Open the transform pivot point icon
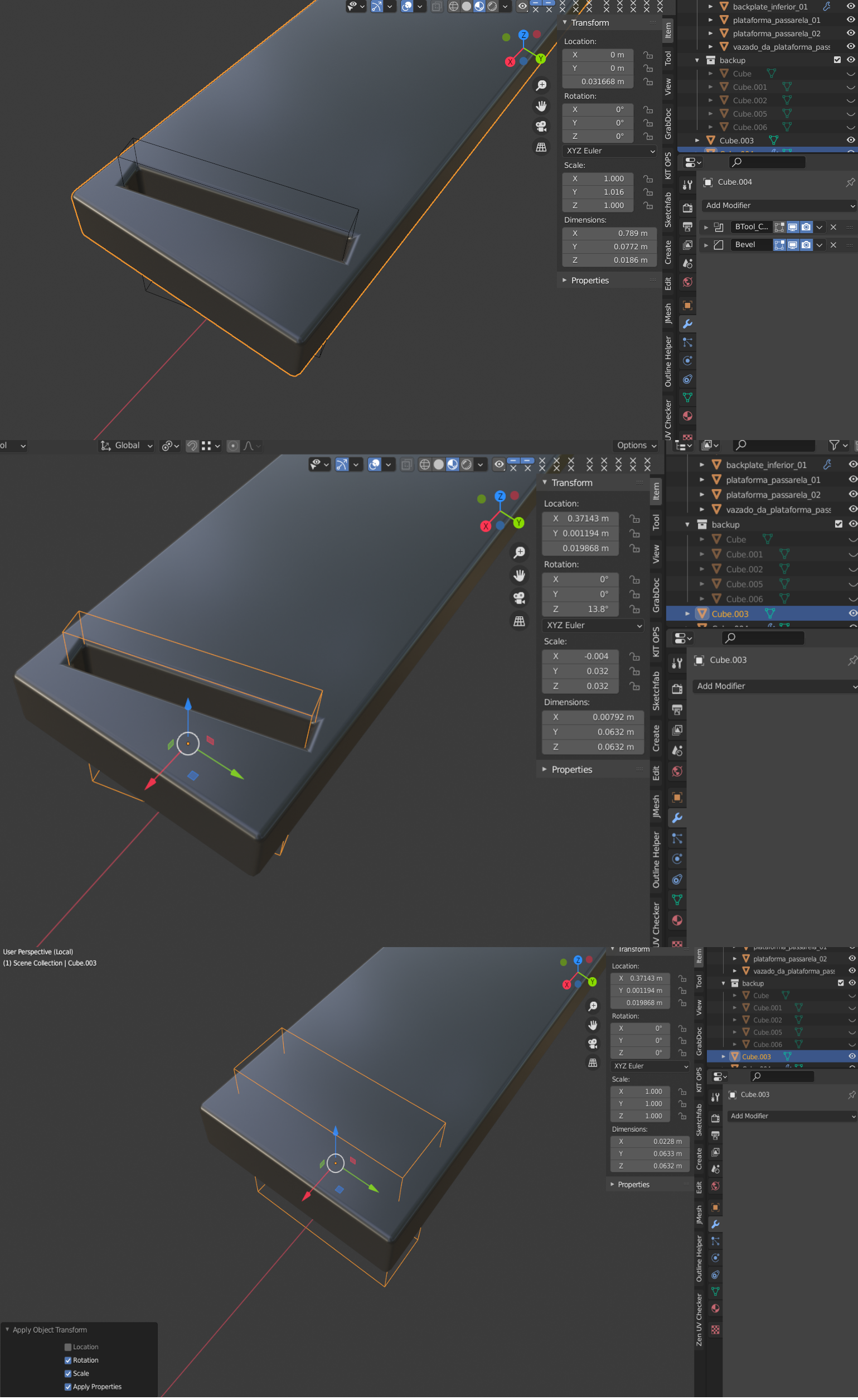The image size is (858, 1400). click(x=170, y=447)
